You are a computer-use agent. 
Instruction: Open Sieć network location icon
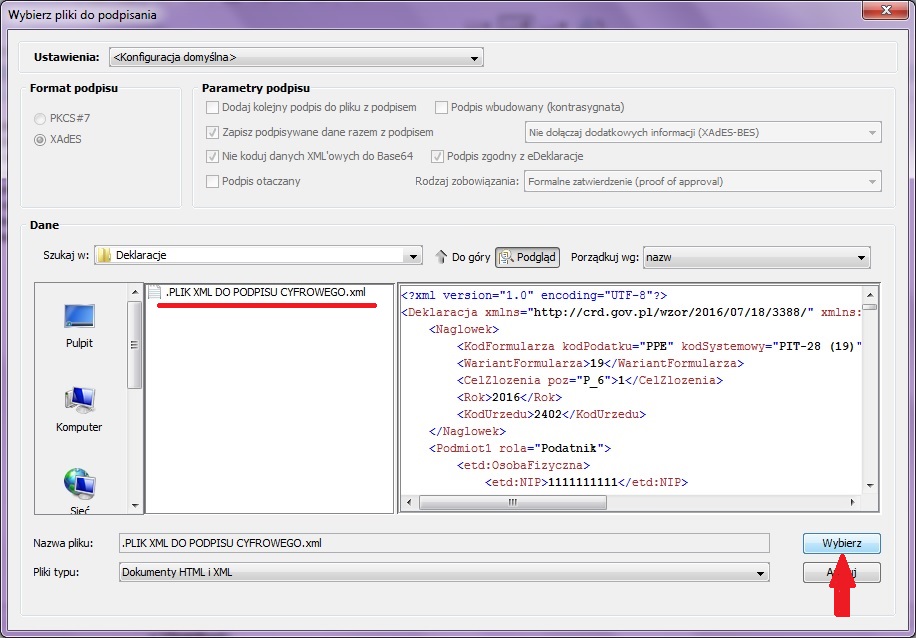79,491
